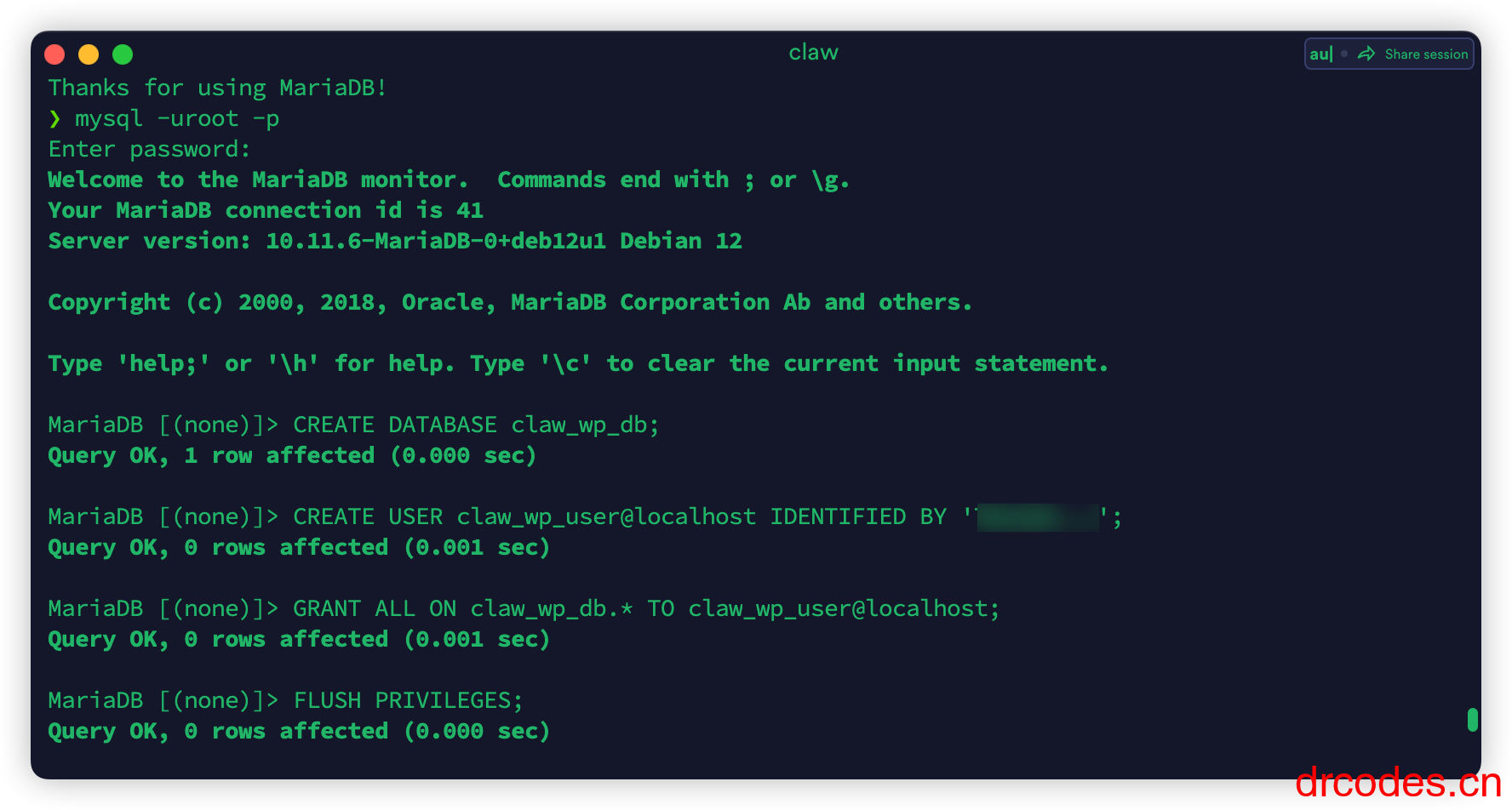
Task: Click the 'claw' window title
Action: click(x=813, y=53)
